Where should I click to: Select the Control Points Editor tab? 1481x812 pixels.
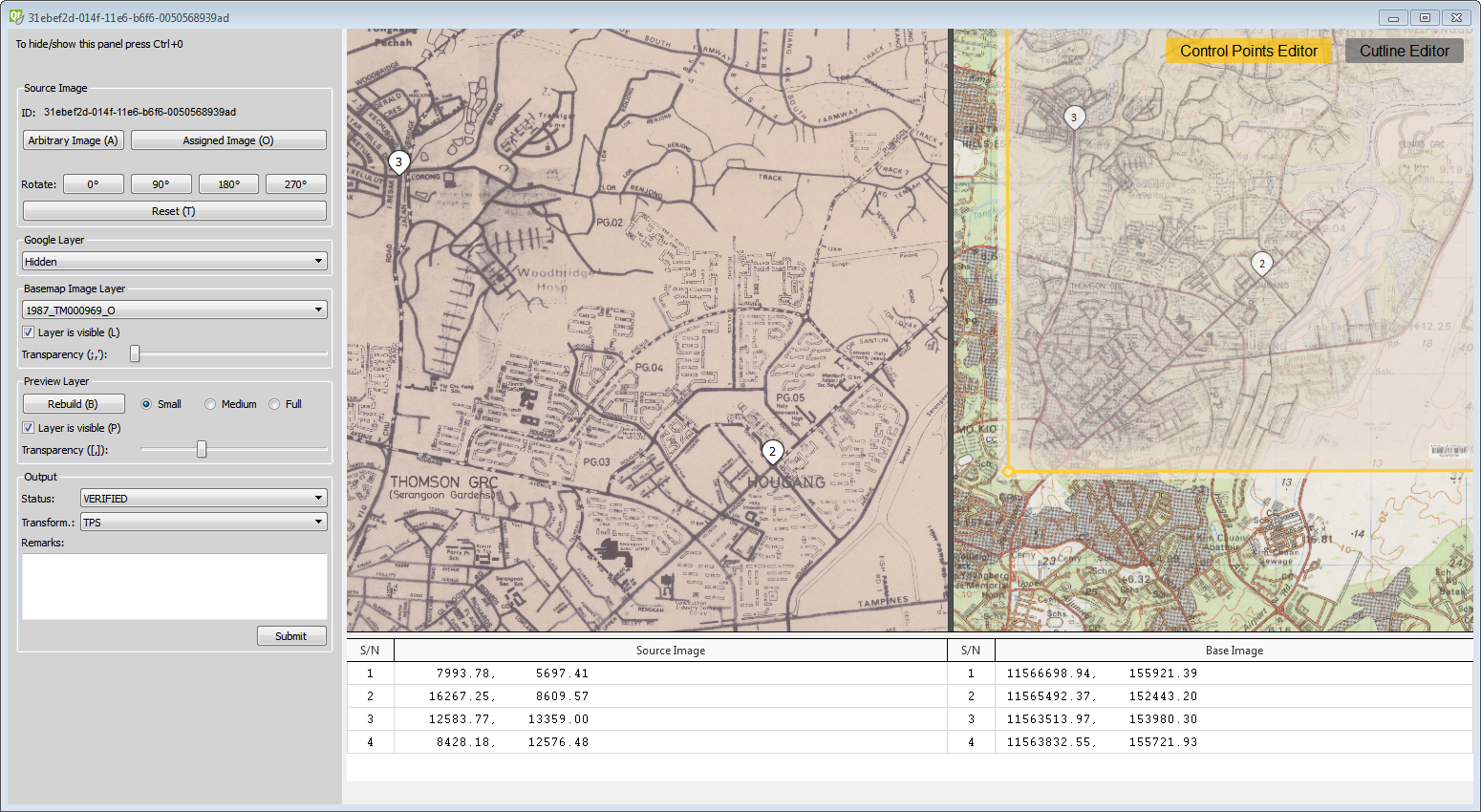point(1247,51)
